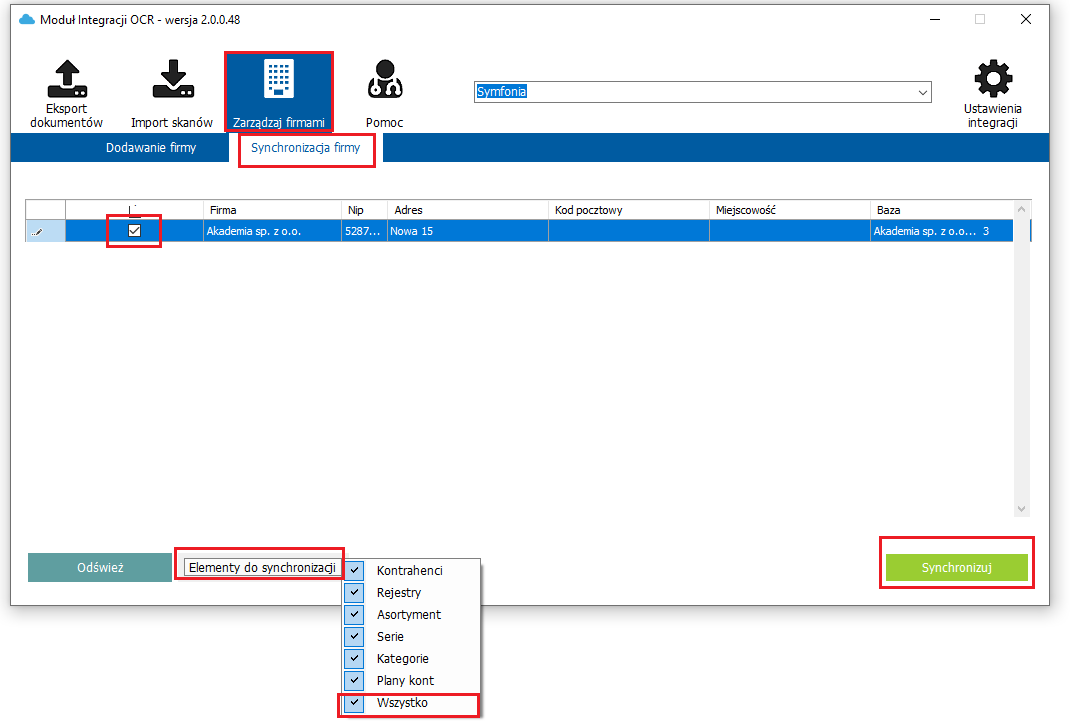Click table scrollbar up arrow
This screenshot has width=1070, height=721.
pos(1022,209)
